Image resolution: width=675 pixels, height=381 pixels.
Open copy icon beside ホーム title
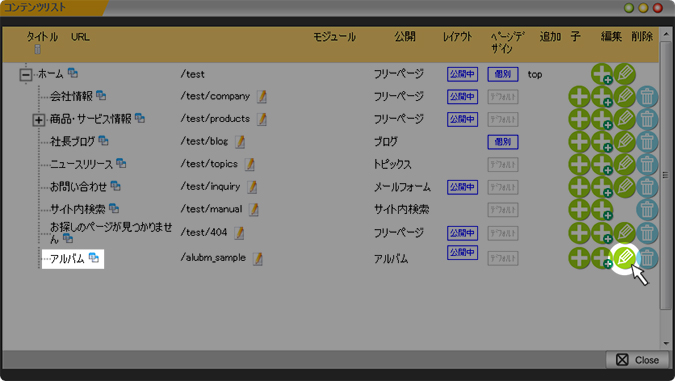73,73
